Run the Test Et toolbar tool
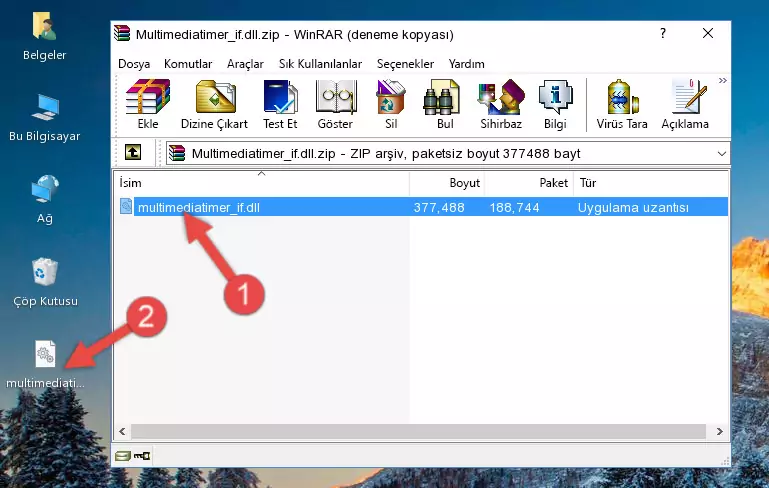The height and width of the screenshot is (488, 769). tap(280, 104)
